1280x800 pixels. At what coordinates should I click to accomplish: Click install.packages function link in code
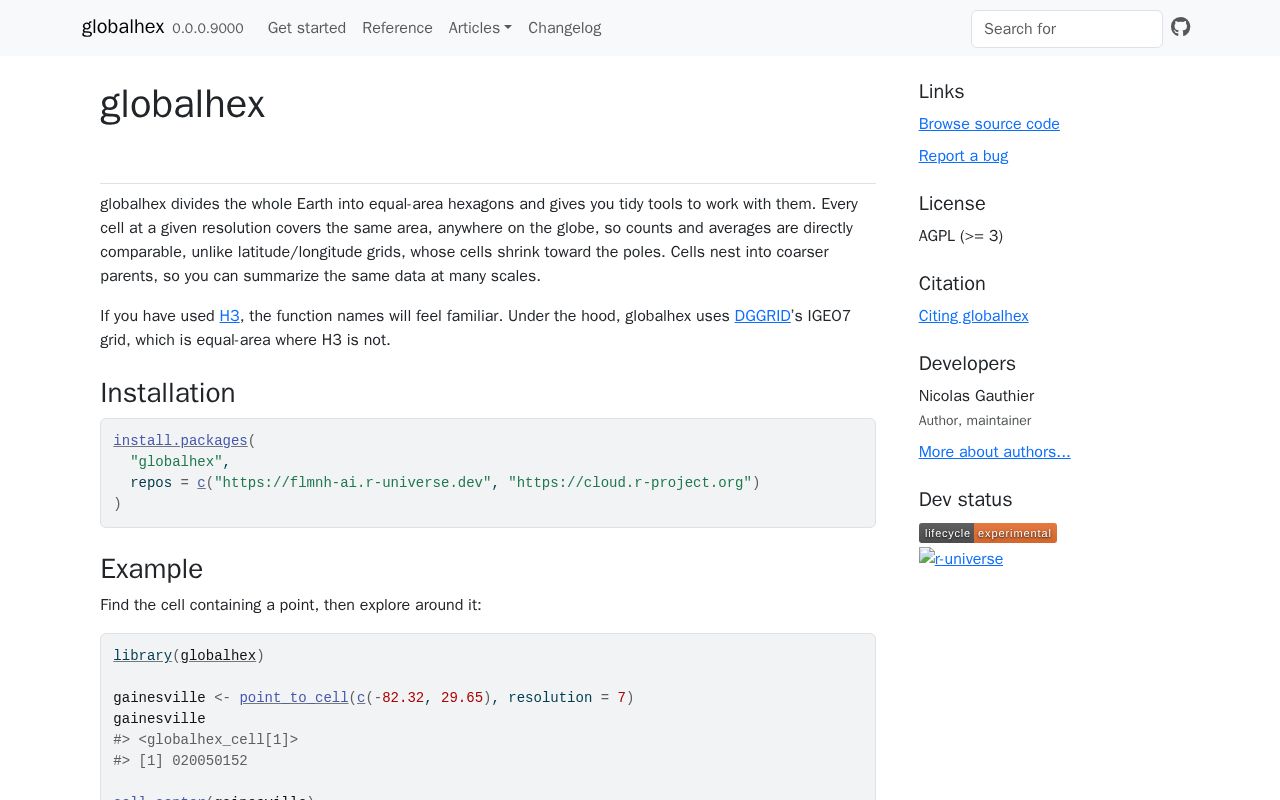(x=180, y=441)
